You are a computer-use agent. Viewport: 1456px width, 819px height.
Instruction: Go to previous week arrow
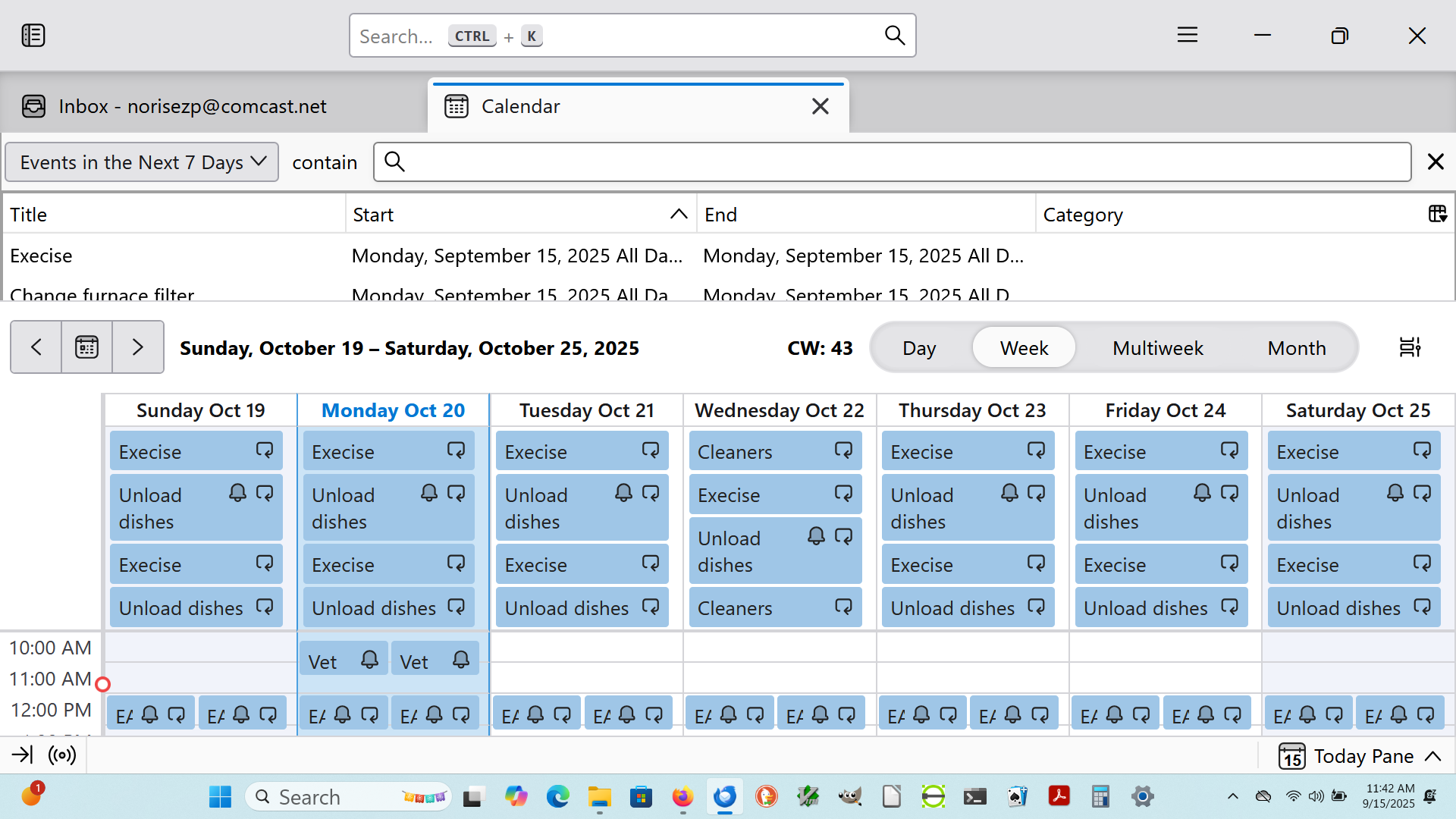36,347
